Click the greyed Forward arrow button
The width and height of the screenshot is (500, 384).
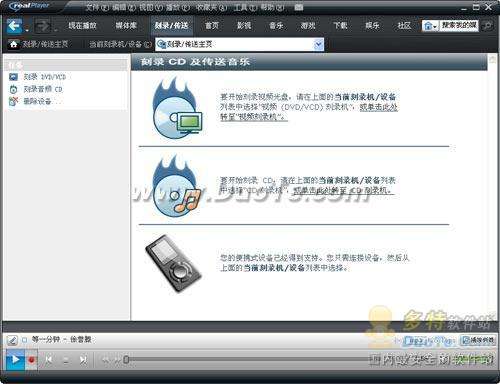coord(43,26)
